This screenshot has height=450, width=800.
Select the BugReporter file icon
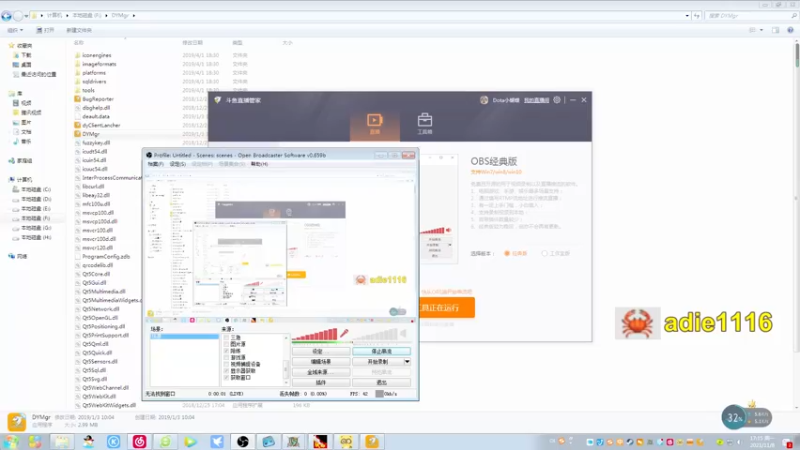click(x=78, y=99)
